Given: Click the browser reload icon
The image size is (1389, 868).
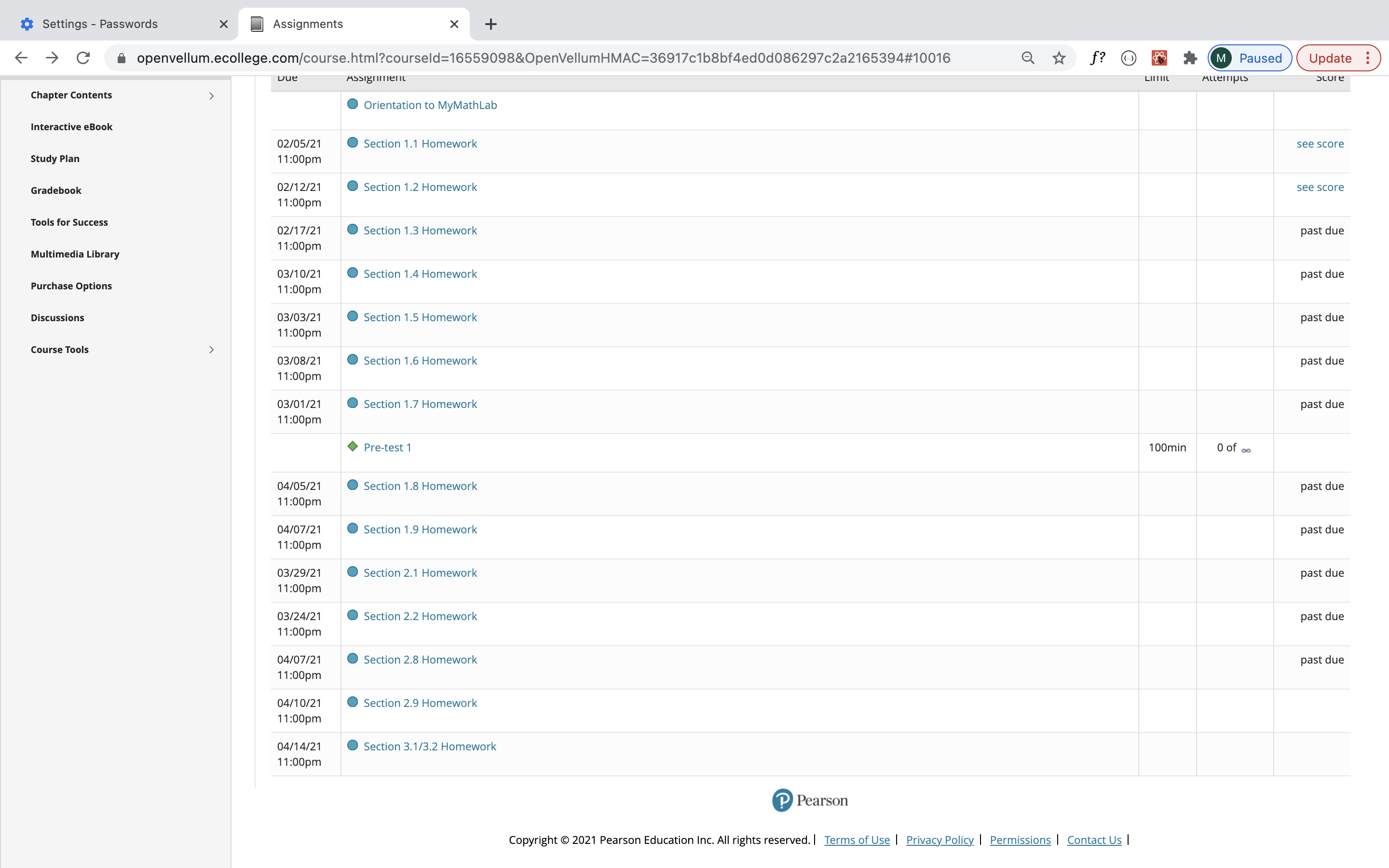Looking at the screenshot, I should 83,58.
